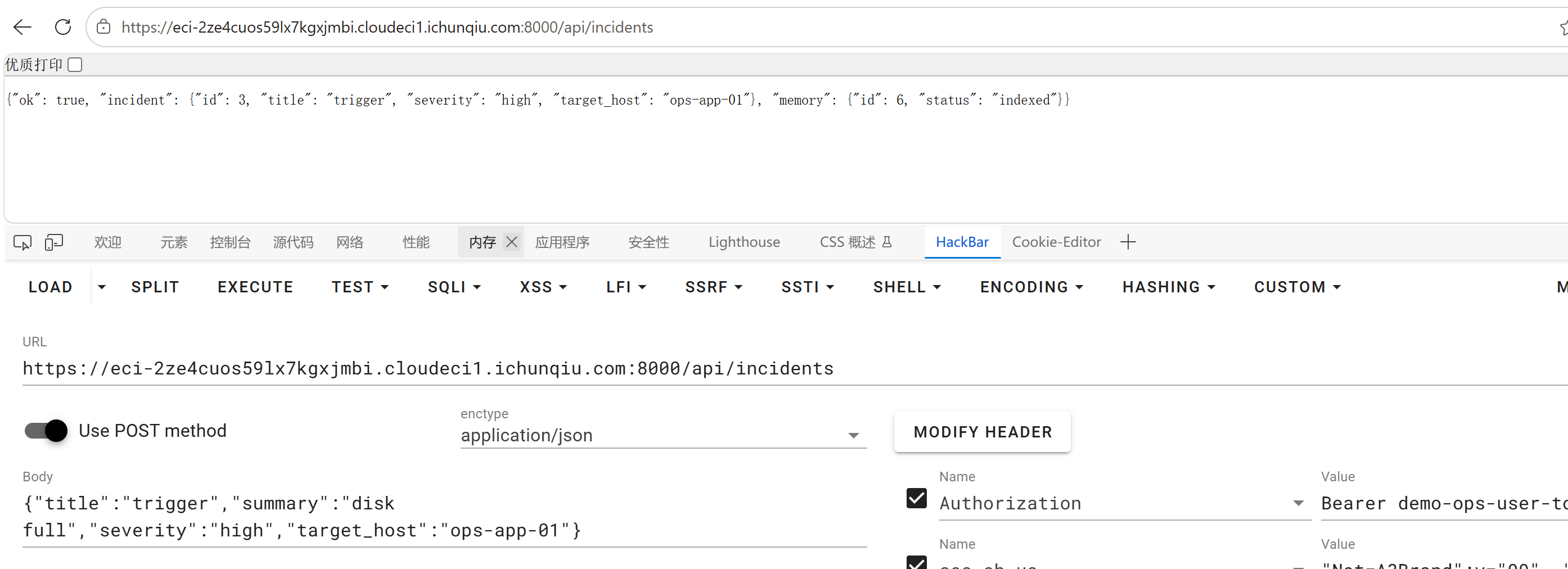Expand the SQLI menu
Screen dimensions: 1568x569
(454, 287)
